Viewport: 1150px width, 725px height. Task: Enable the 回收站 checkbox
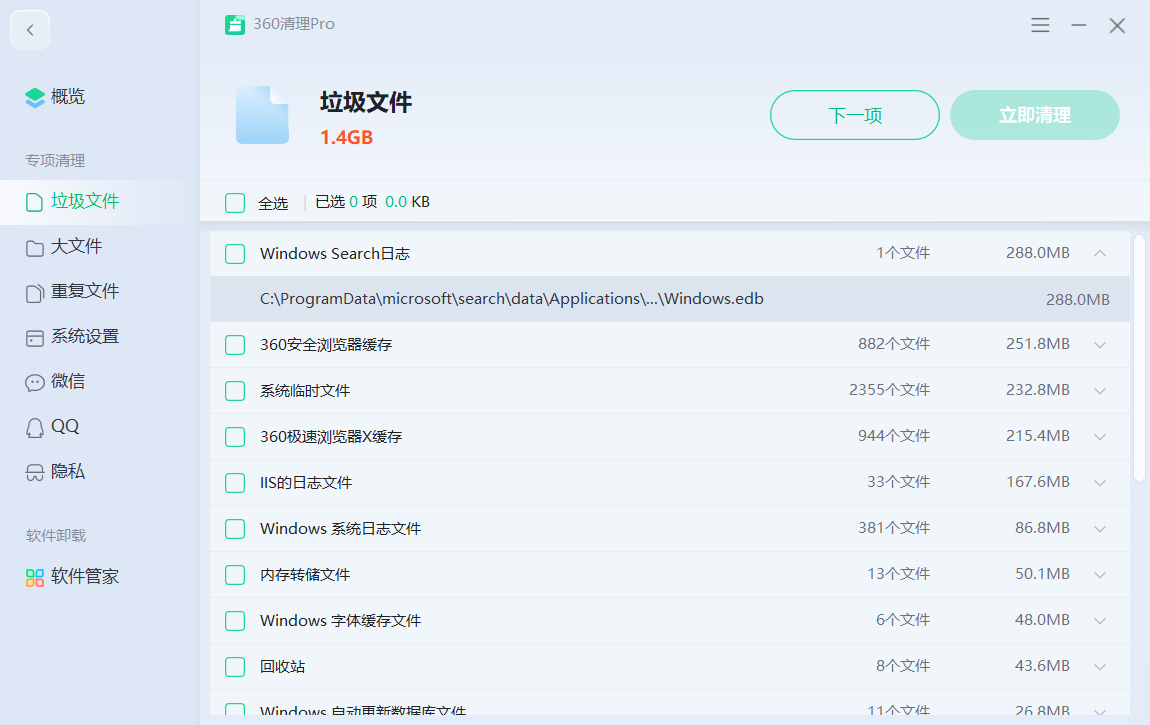click(x=235, y=667)
